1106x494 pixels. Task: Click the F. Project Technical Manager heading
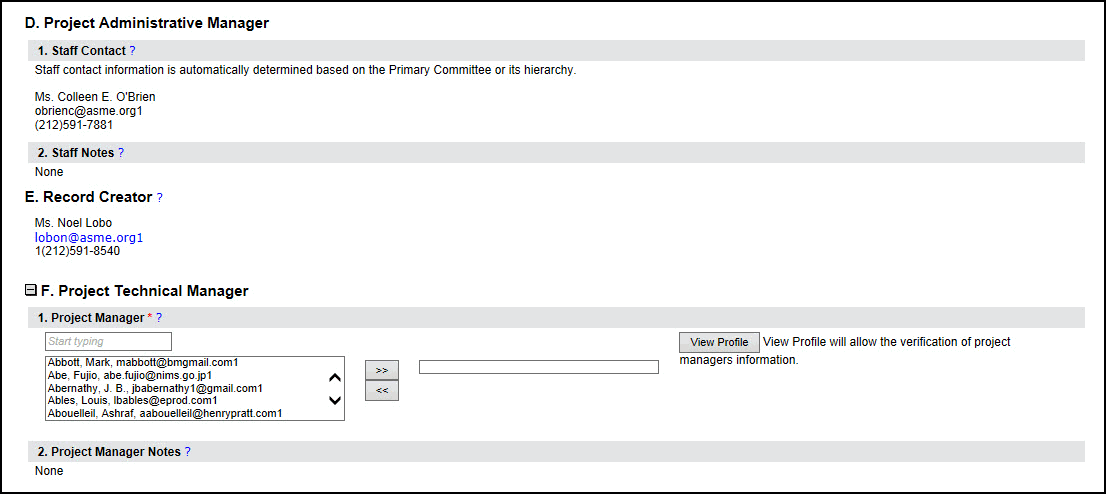click(144, 291)
